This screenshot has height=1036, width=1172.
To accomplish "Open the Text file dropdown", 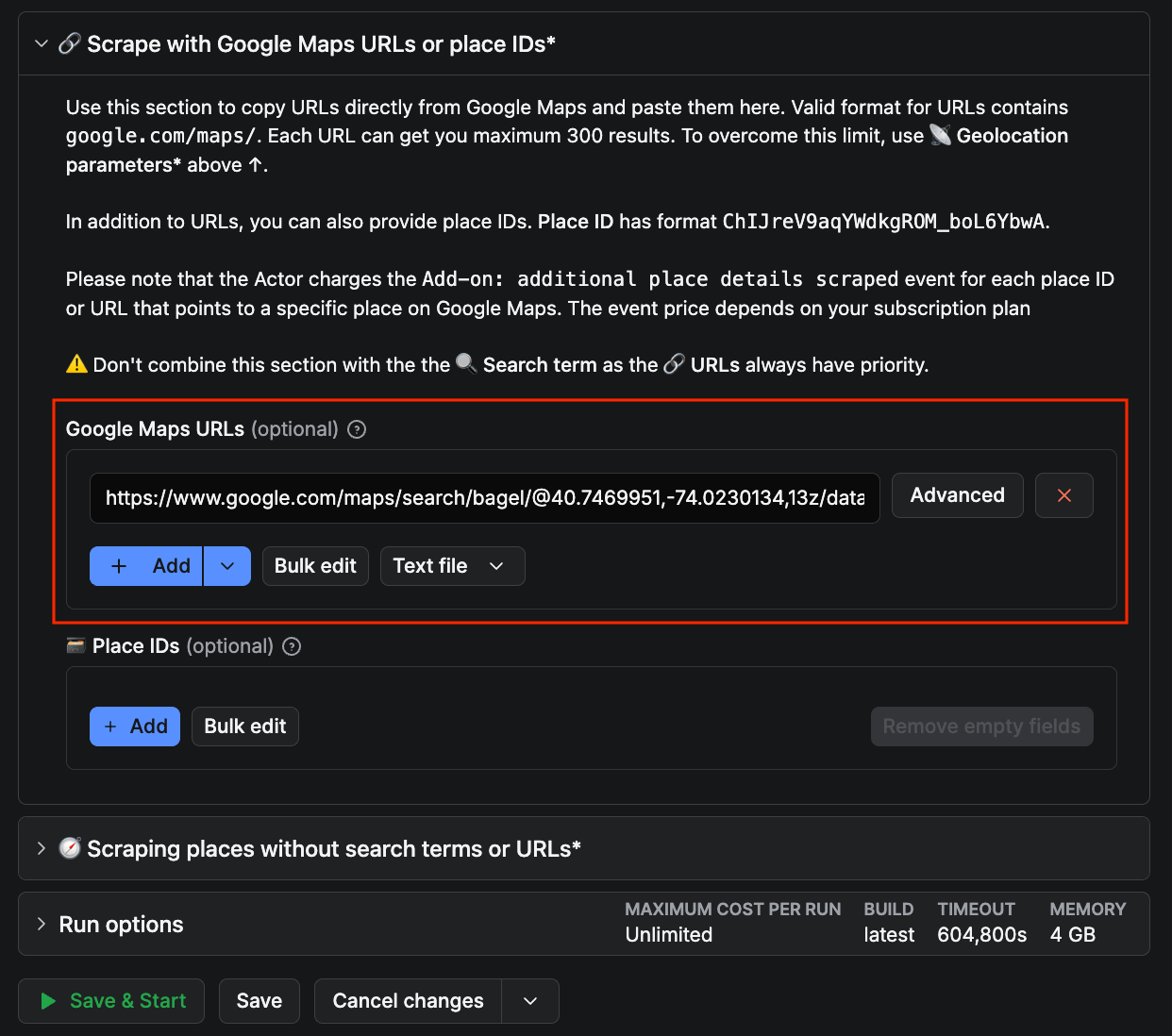I will [452, 566].
